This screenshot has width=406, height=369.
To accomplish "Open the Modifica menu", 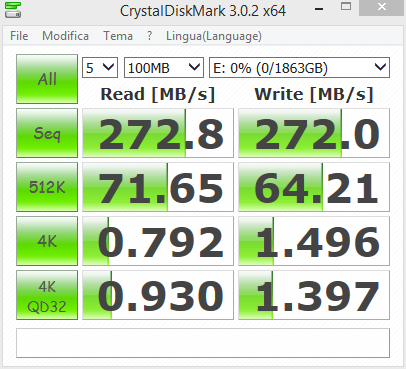I will (65, 36).
